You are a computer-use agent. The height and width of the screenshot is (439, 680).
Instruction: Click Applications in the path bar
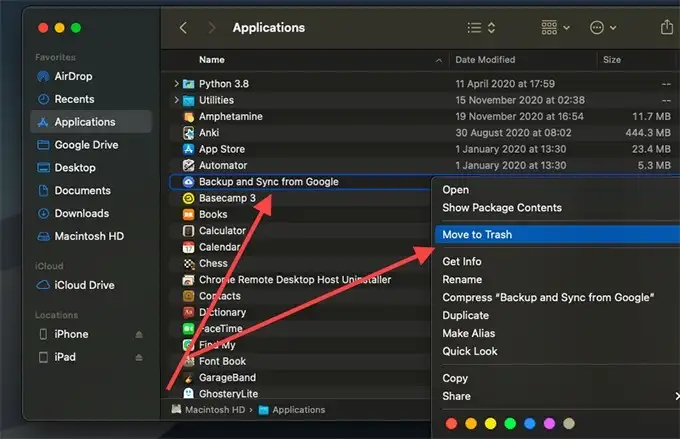pyautogui.click(x=292, y=410)
